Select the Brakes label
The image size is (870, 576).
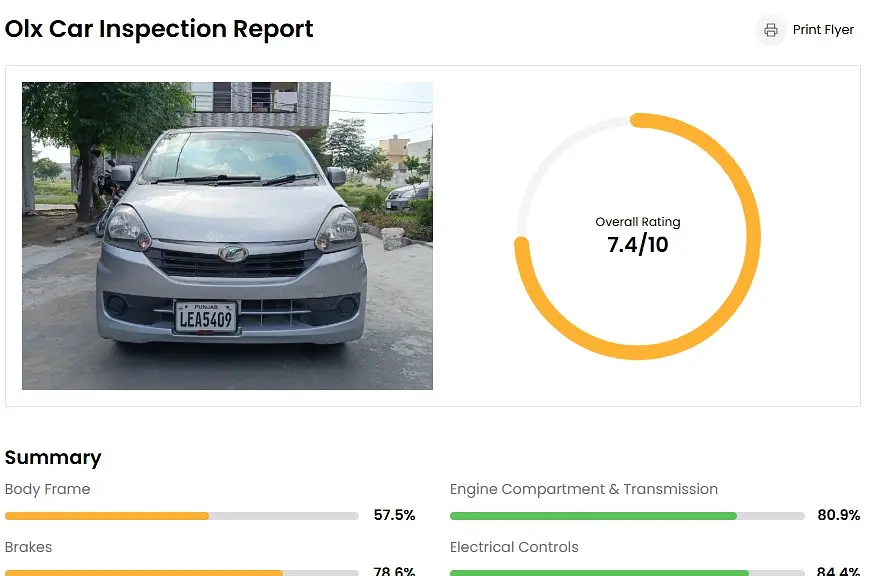[x=28, y=547]
